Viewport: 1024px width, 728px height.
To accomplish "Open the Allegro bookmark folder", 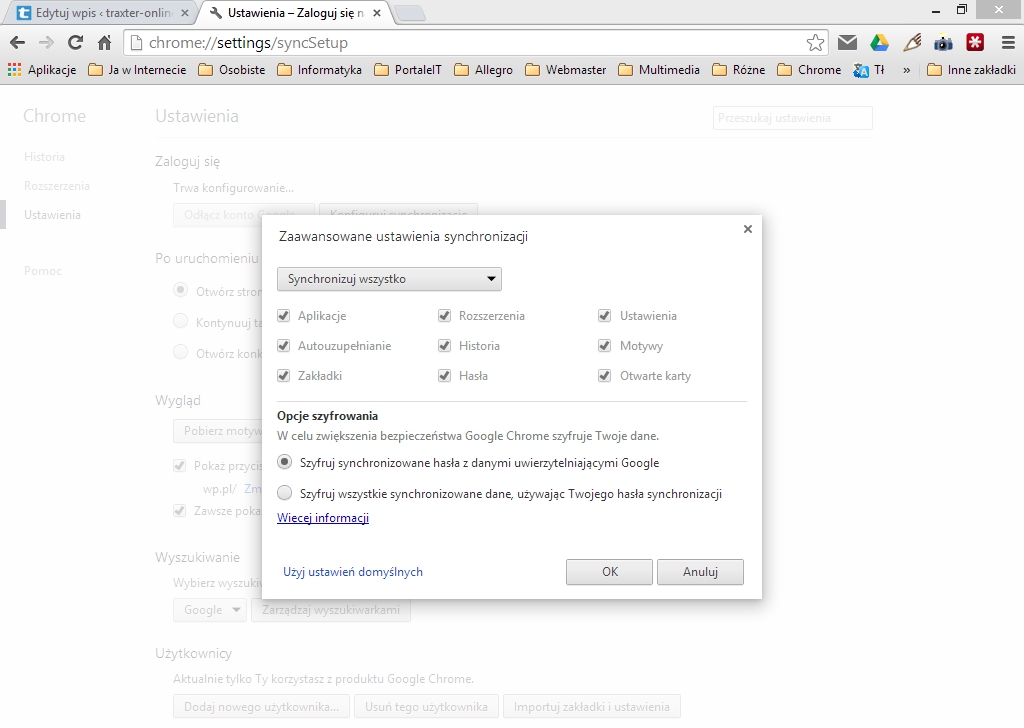I will pyautogui.click(x=484, y=70).
